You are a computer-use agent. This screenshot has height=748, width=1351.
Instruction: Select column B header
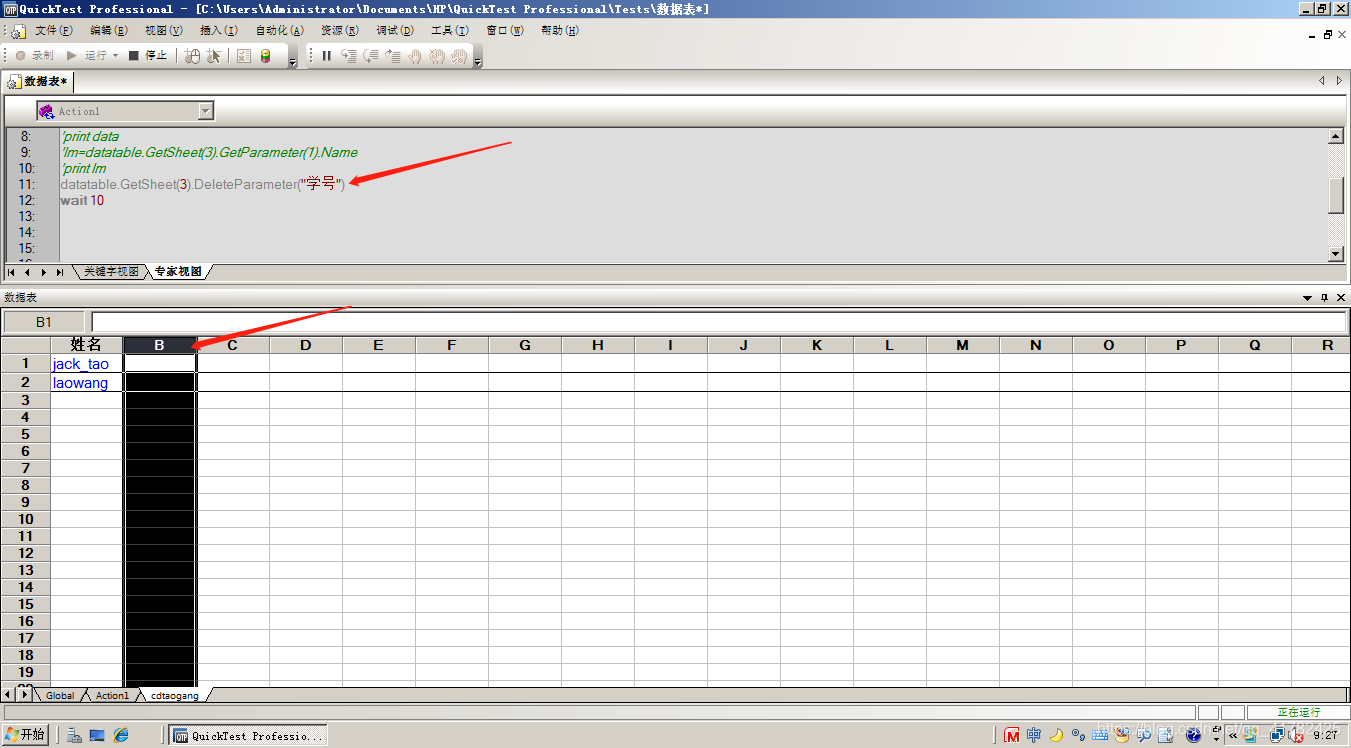click(x=160, y=345)
